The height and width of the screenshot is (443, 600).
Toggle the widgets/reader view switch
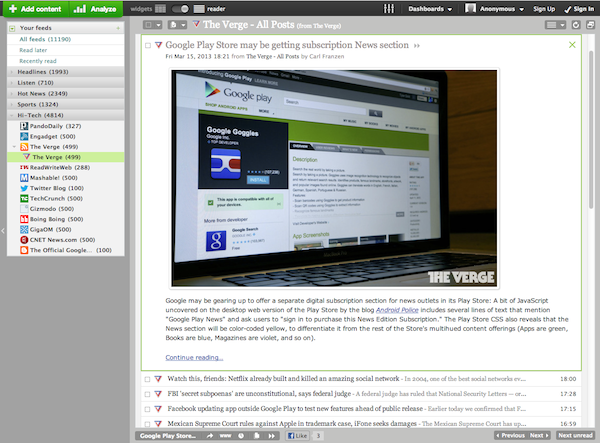tap(180, 9)
